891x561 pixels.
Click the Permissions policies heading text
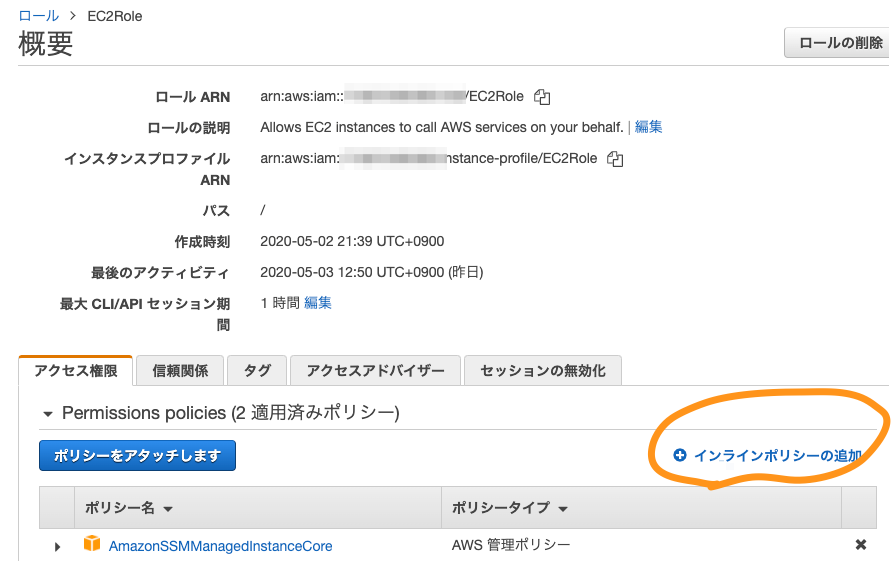click(231, 413)
